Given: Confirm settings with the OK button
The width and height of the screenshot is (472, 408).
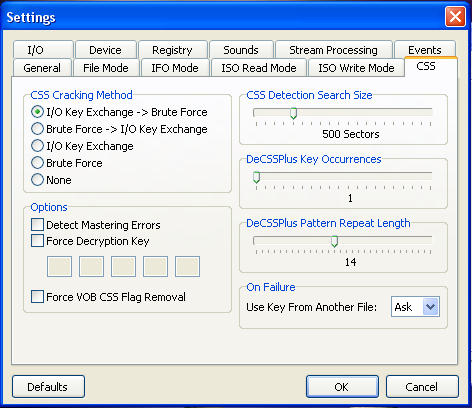Looking at the screenshot, I should pos(342,387).
